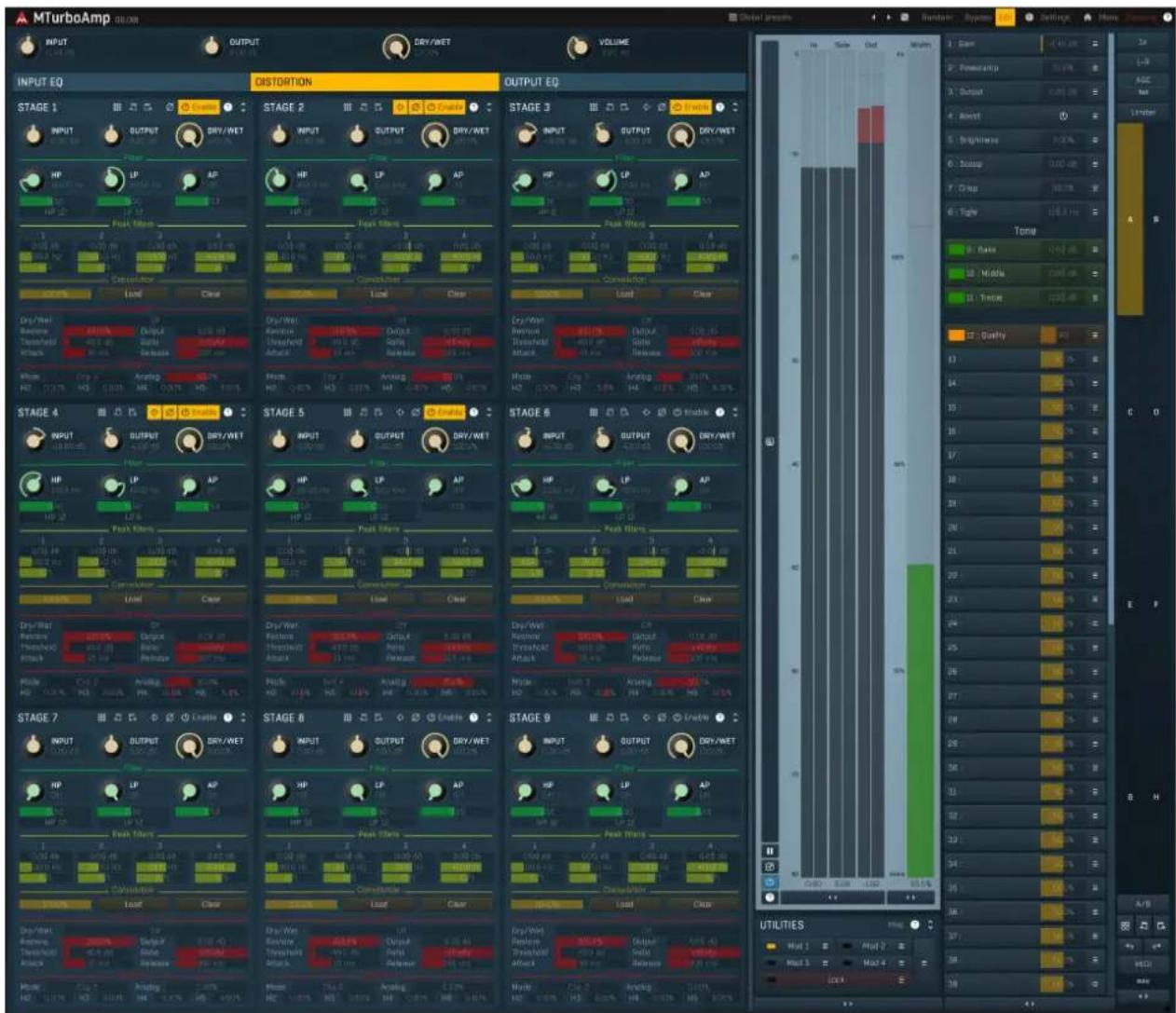Screen dimensions: 1176x1013
Task: Click Utilities help question-mark icon
Action: [915, 924]
